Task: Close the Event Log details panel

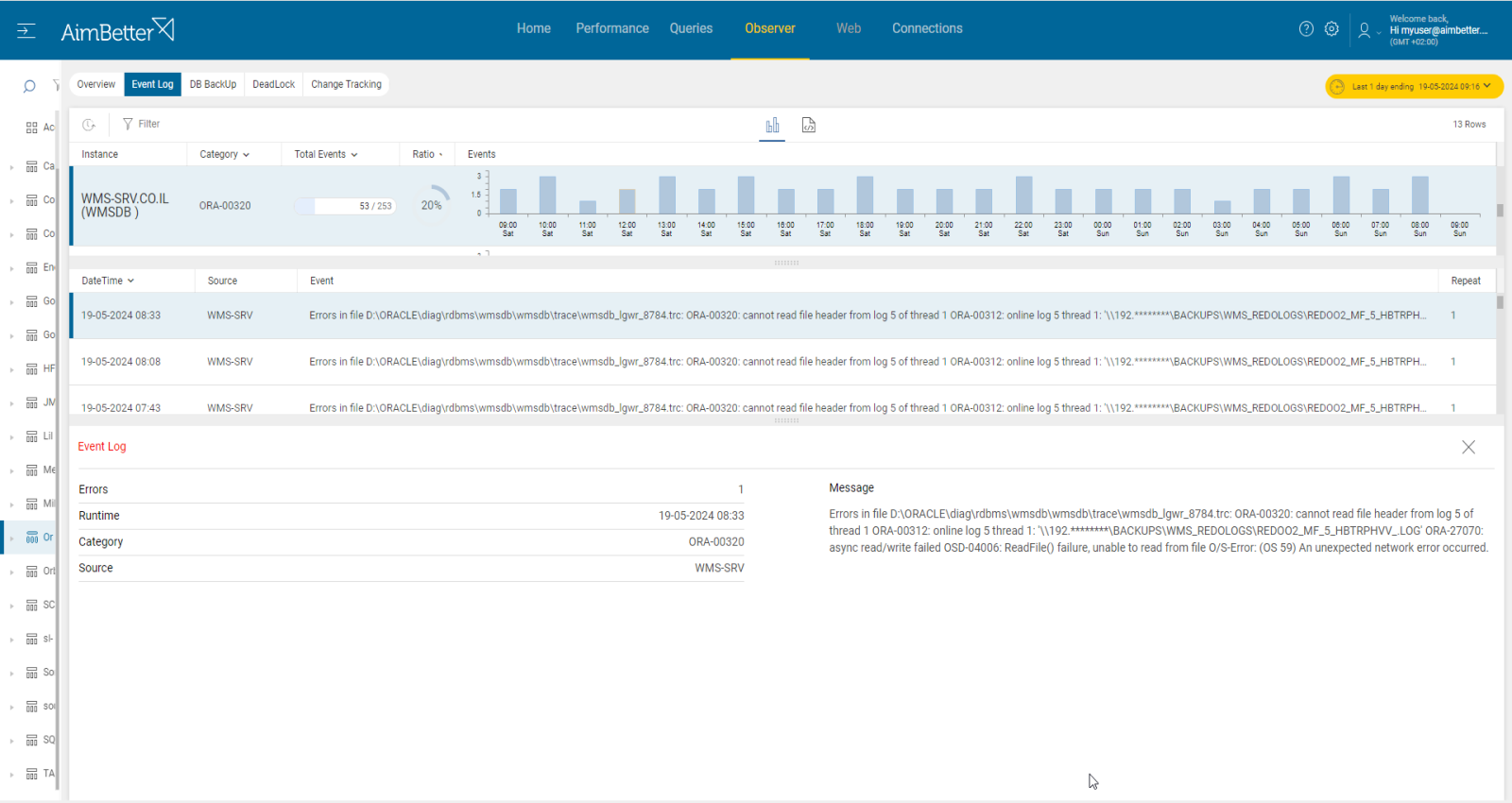Action: (x=1468, y=447)
